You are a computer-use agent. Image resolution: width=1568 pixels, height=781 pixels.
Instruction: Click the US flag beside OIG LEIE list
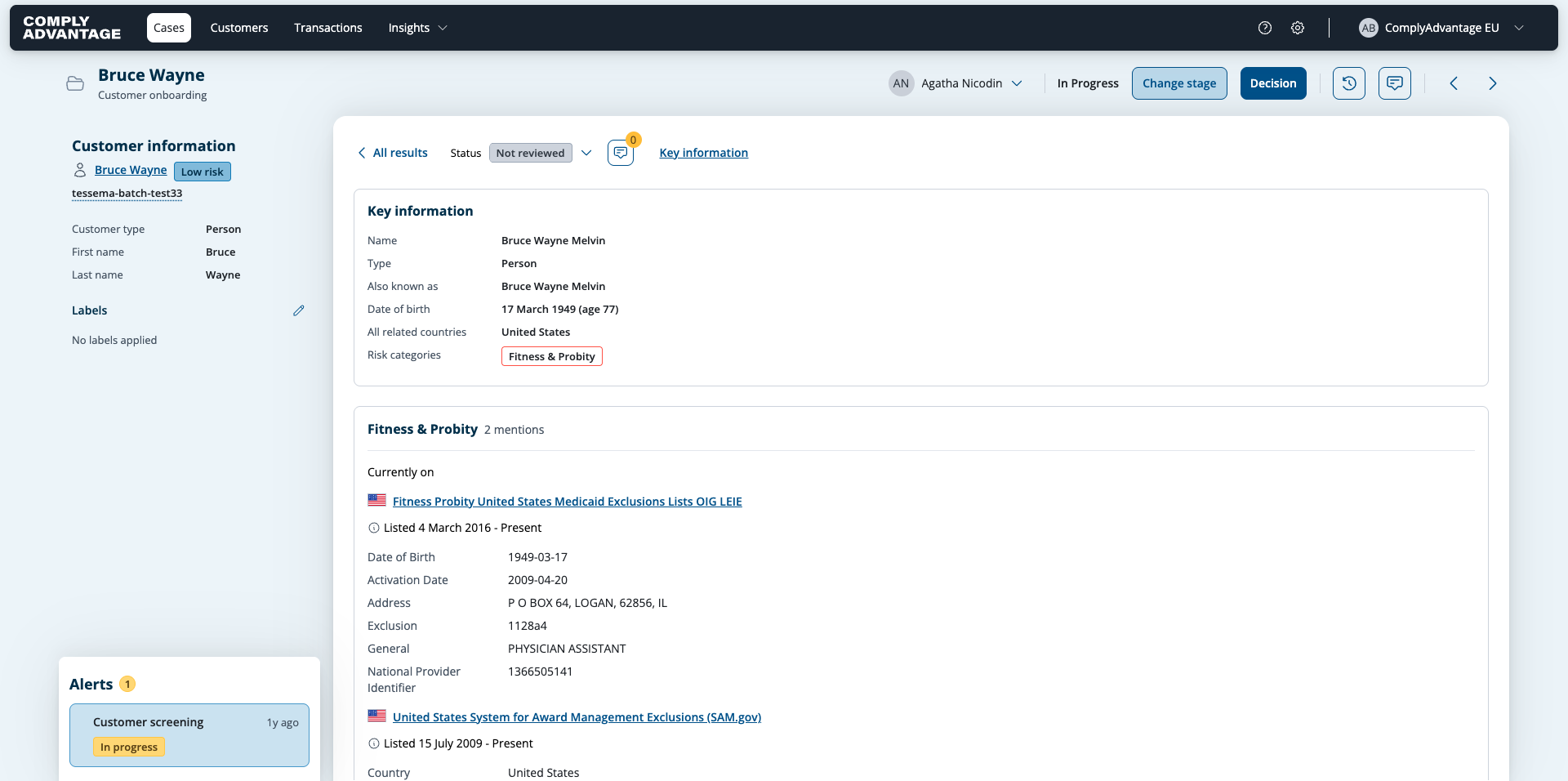pos(376,501)
